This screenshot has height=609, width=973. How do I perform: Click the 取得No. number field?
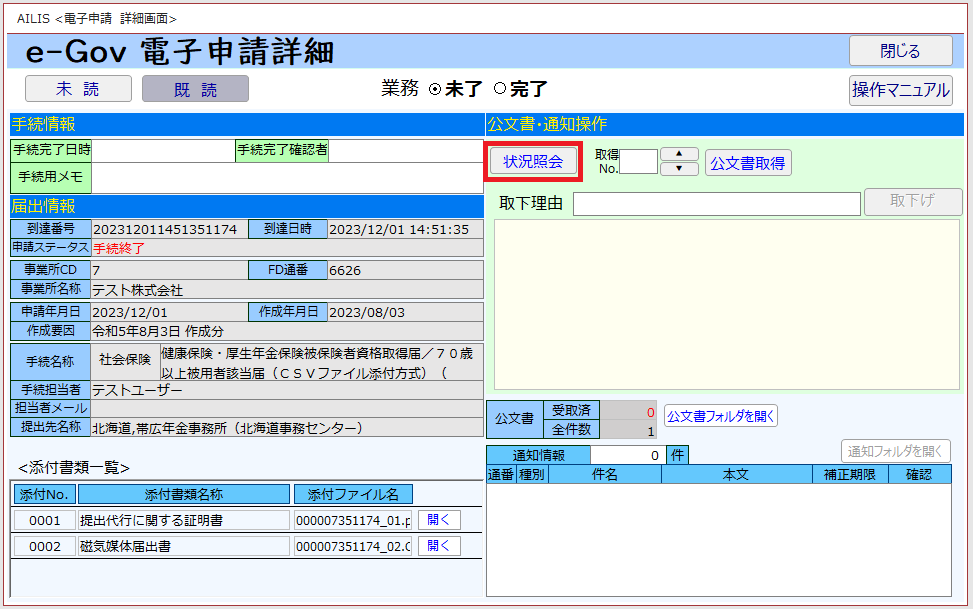click(639, 162)
